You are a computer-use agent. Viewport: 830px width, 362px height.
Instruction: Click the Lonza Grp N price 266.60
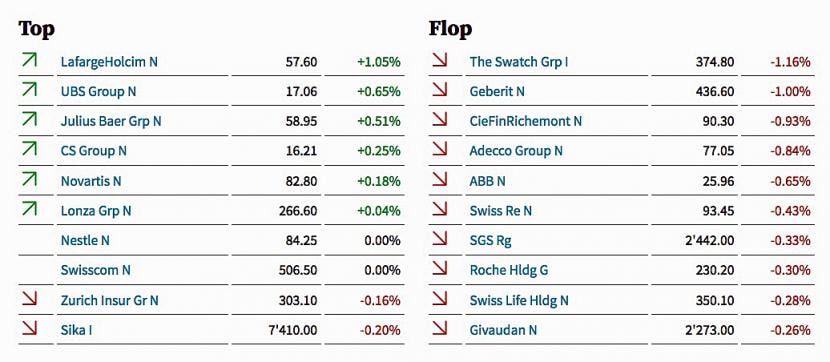click(x=298, y=211)
